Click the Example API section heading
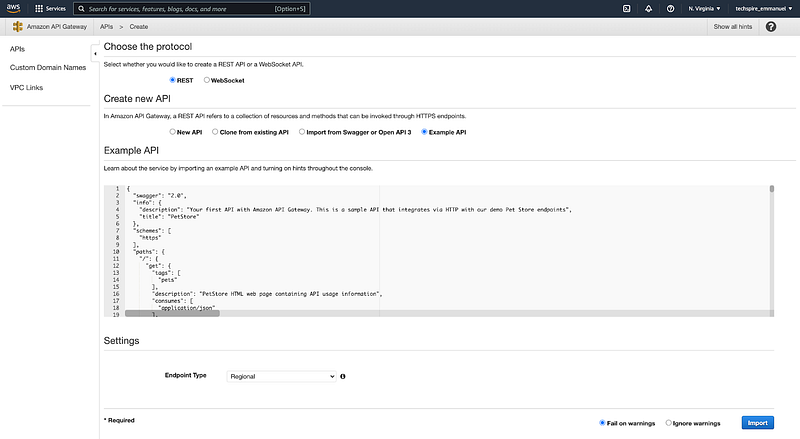The height and width of the screenshot is (439, 800). [x=131, y=151]
